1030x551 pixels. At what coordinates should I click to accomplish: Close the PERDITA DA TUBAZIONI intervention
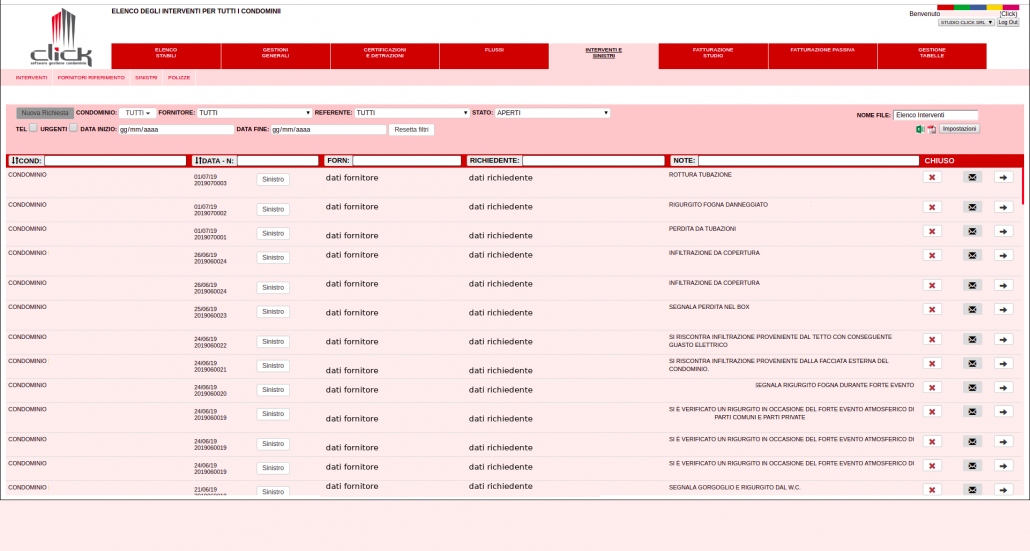(932, 231)
